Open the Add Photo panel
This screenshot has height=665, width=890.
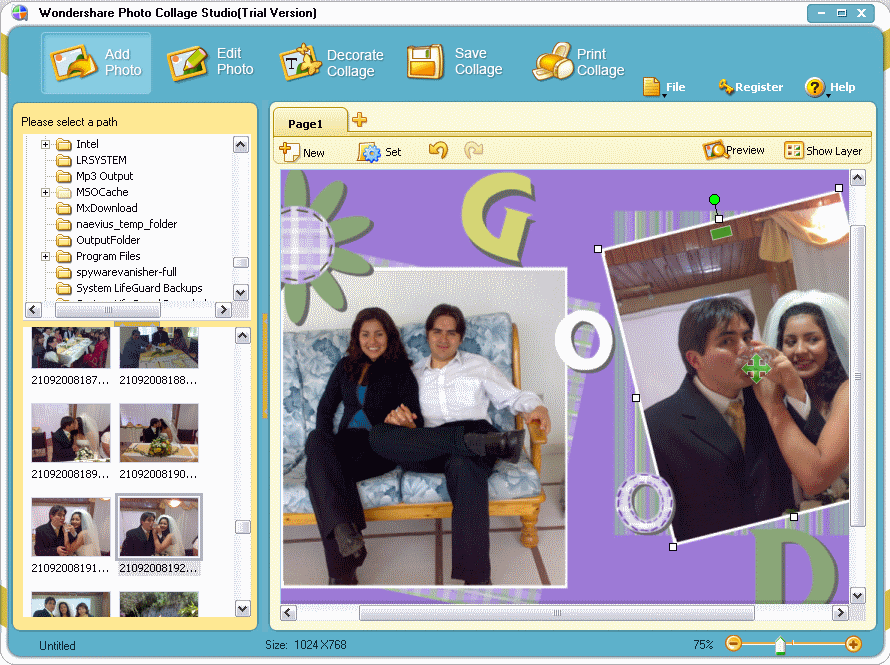pos(96,61)
